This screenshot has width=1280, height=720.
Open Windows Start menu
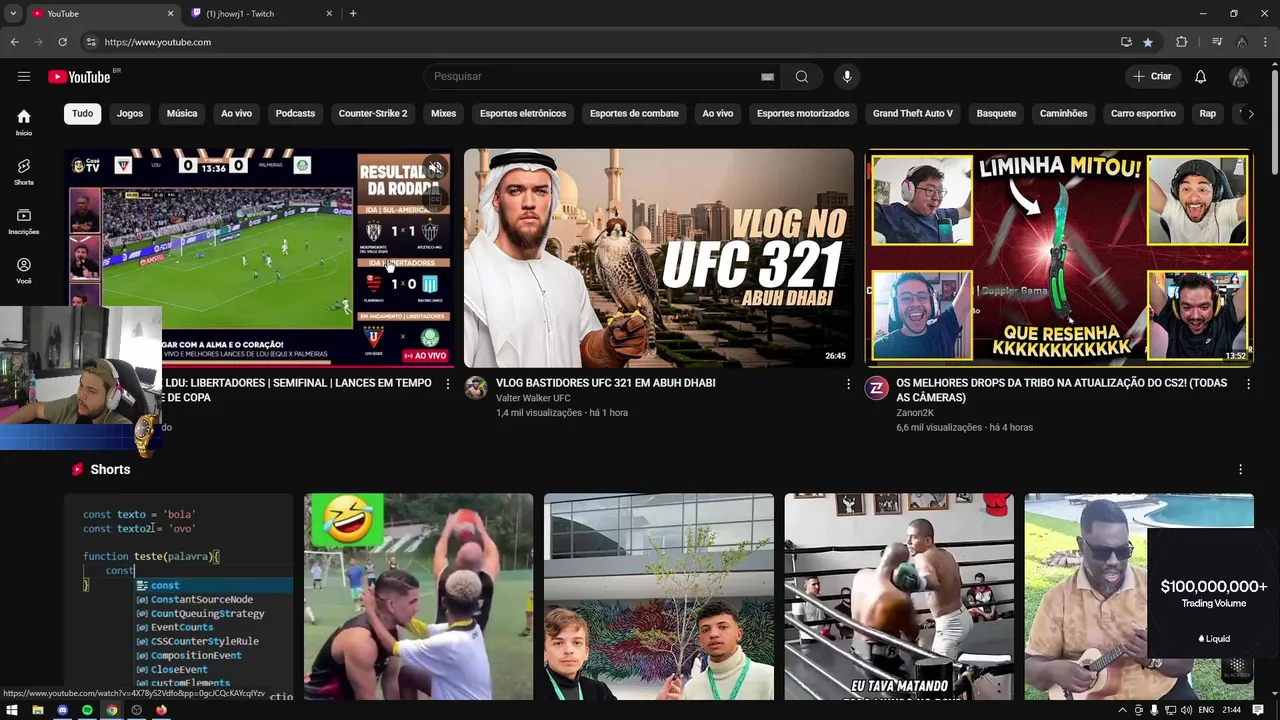[x=12, y=710]
